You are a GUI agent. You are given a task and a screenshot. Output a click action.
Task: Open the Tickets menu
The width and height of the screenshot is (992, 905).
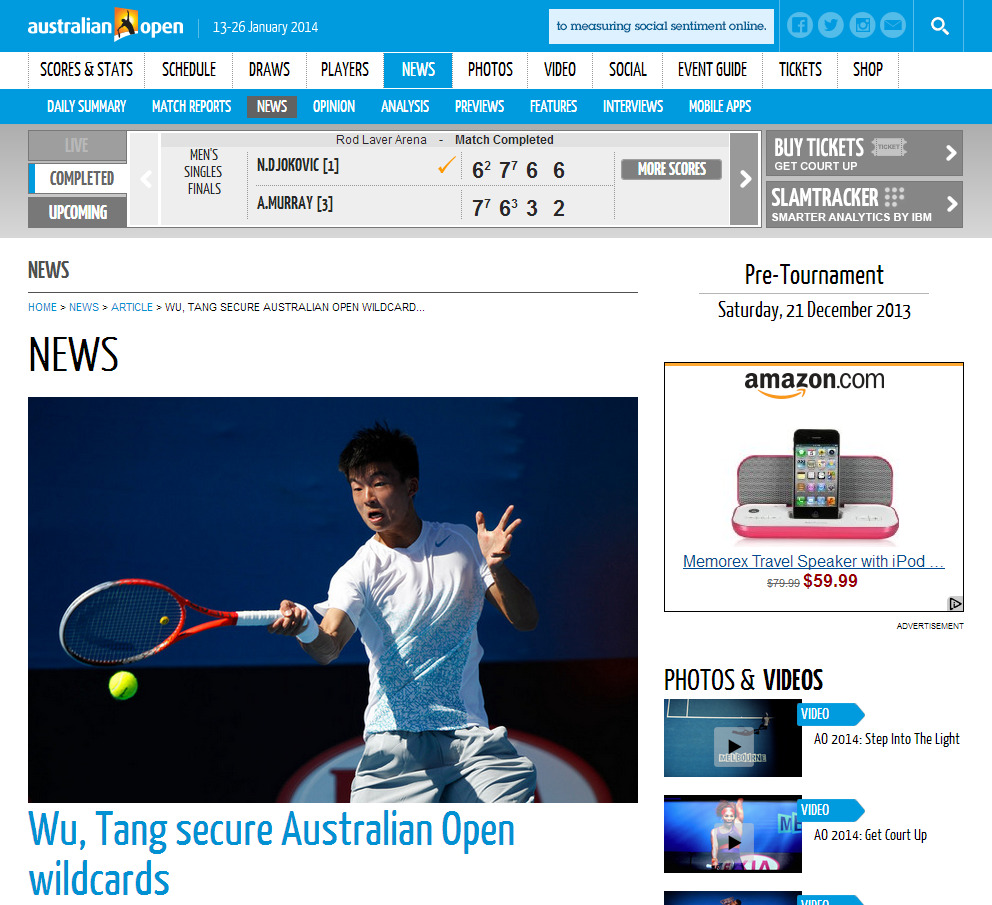click(x=800, y=70)
